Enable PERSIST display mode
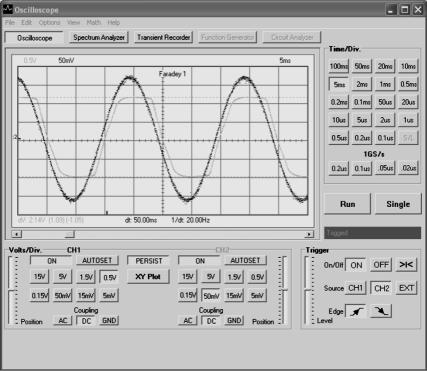This screenshot has height=371, width=427. pyautogui.click(x=148, y=261)
